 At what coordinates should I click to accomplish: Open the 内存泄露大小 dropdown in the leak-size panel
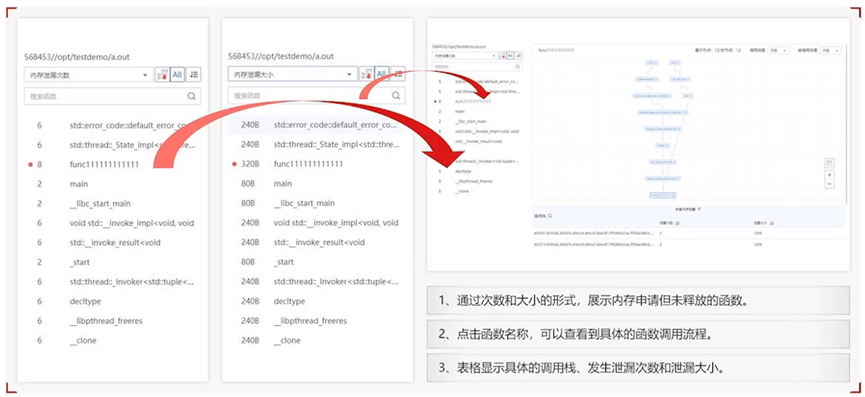pos(293,74)
